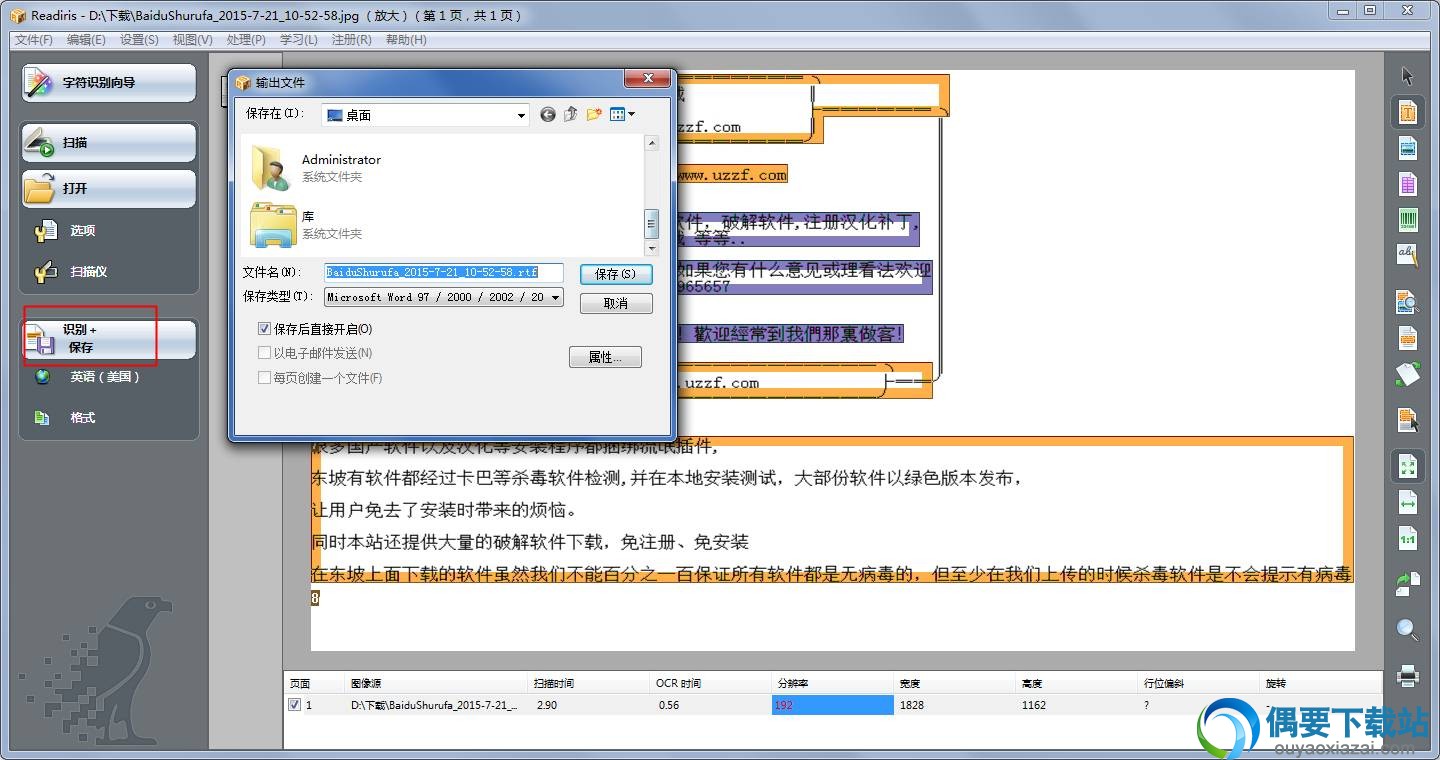The image size is (1440, 760).
Task: Click the file list scrollbar up arrow
Action: 652,143
